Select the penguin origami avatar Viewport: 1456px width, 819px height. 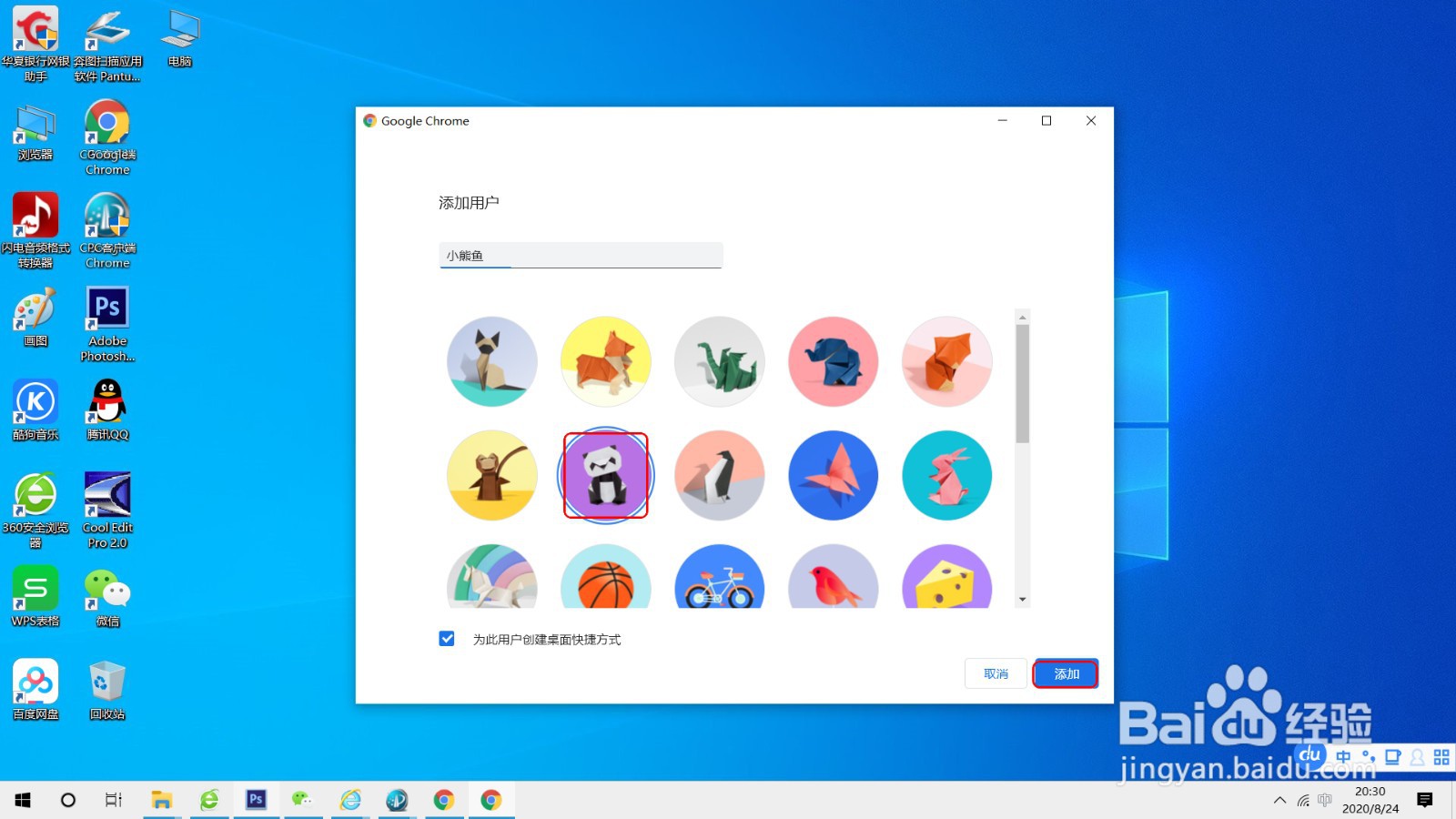pos(719,475)
